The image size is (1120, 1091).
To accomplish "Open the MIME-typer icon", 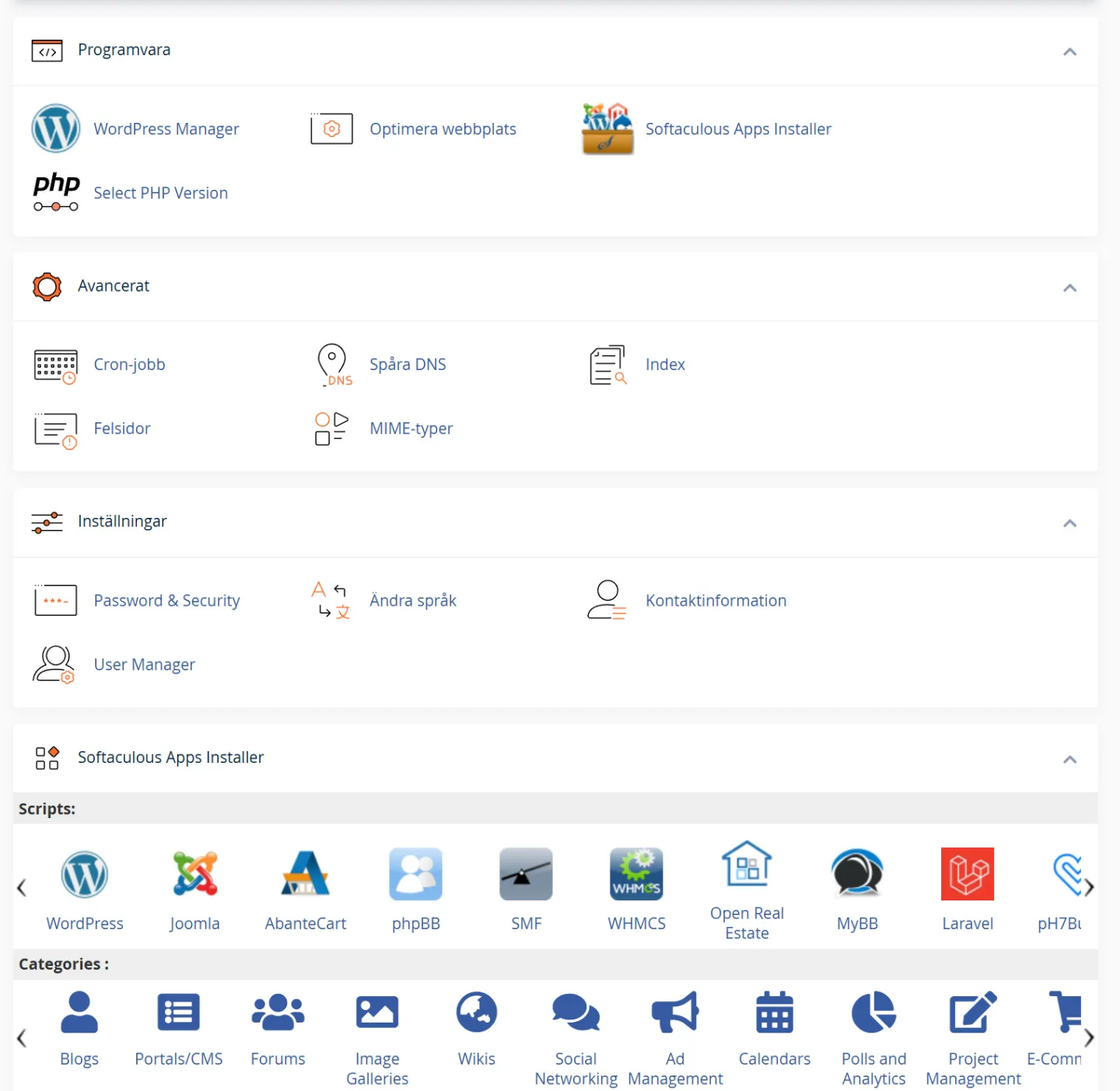I will point(331,428).
